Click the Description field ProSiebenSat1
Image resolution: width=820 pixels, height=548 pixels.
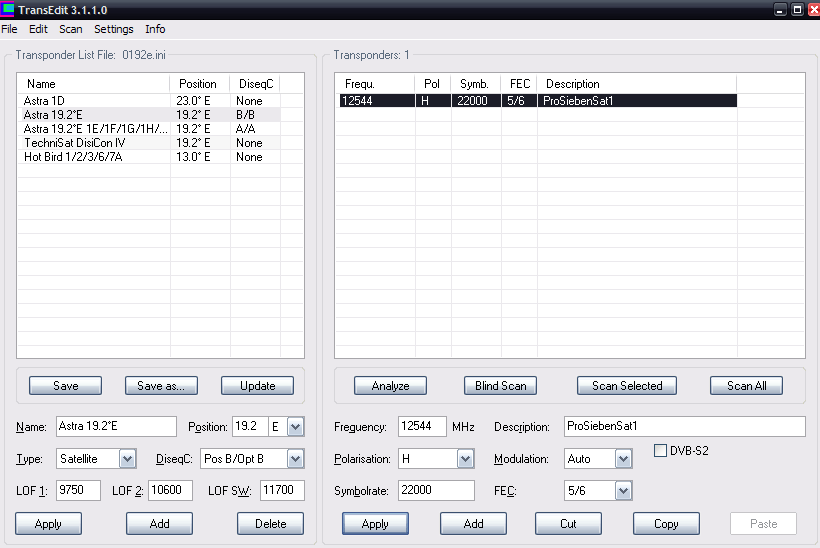[x=685, y=426]
